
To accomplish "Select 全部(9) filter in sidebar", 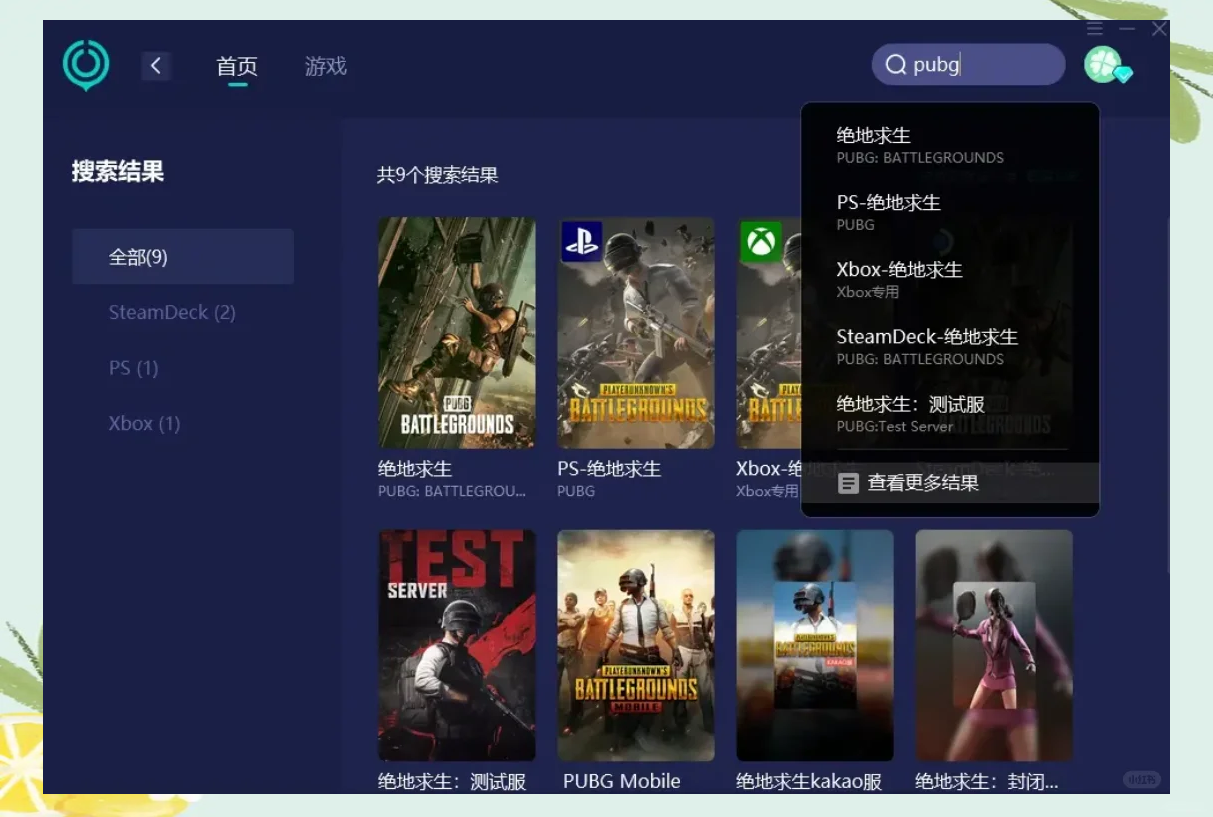I will (x=183, y=257).
